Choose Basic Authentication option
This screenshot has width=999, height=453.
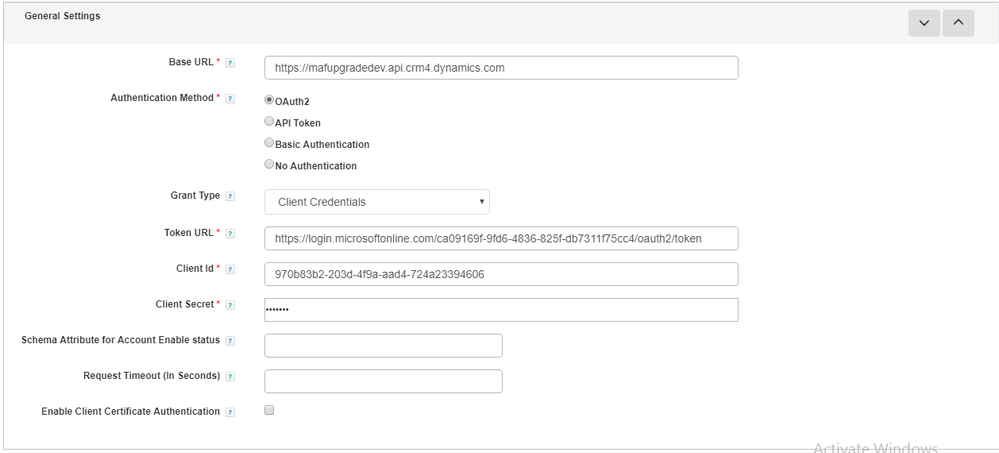(x=269, y=144)
